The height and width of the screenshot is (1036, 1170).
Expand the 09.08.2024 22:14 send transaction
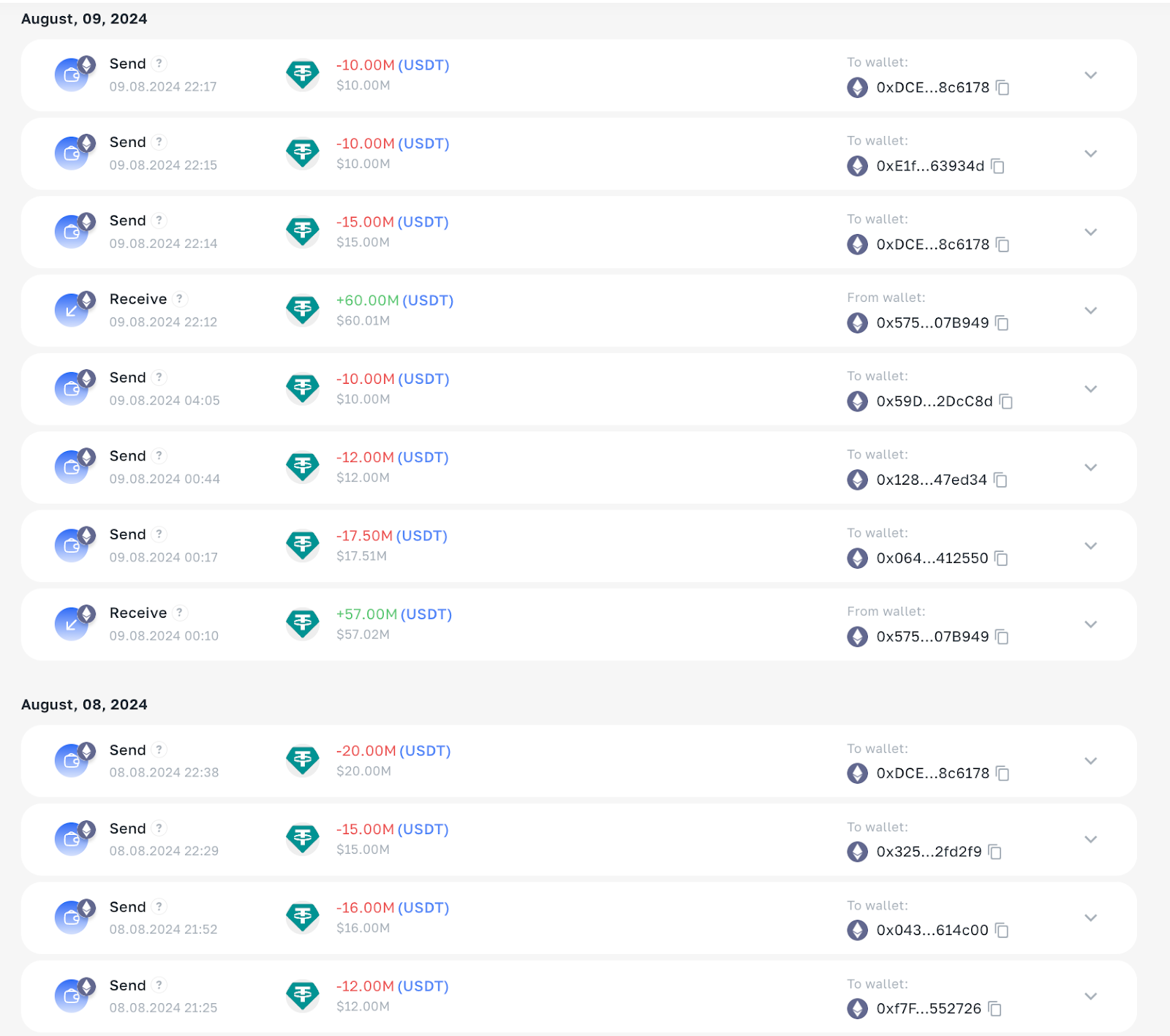pyautogui.click(x=1090, y=232)
